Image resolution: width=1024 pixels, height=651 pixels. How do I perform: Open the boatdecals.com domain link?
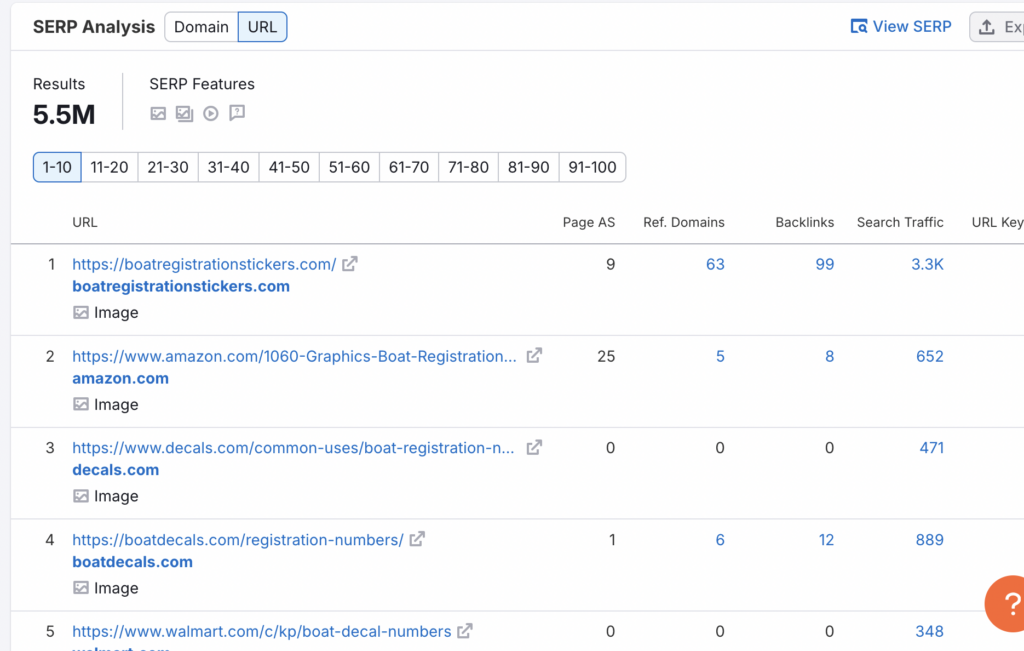coord(133,562)
